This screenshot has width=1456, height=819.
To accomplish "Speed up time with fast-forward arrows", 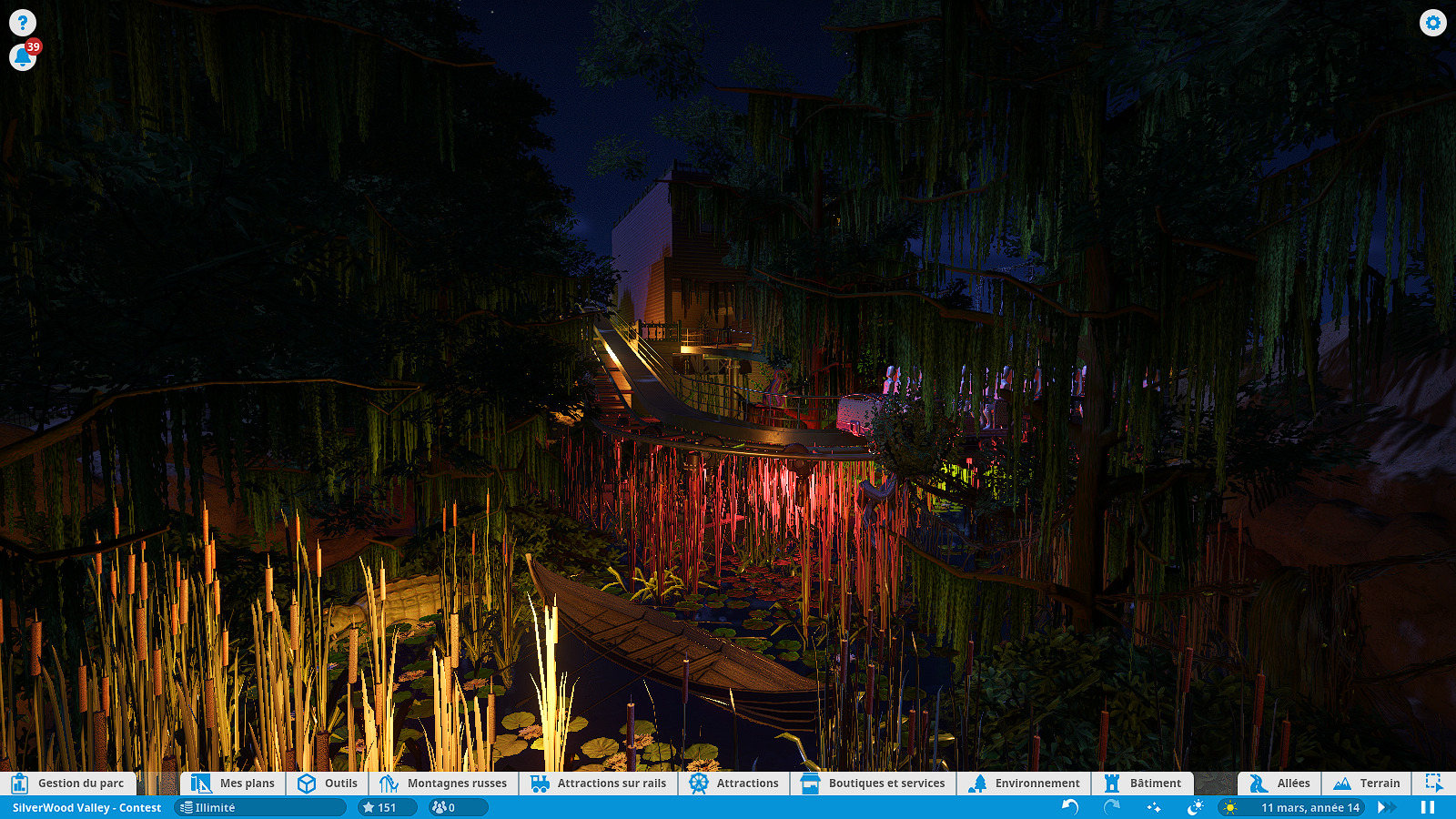I will (x=1387, y=807).
